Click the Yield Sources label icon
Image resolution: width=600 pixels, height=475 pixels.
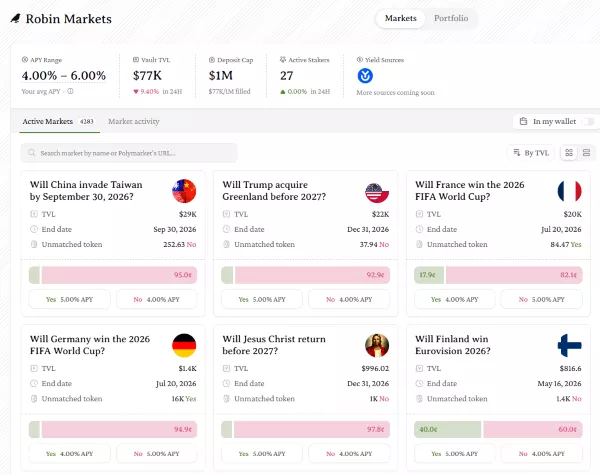point(359,60)
